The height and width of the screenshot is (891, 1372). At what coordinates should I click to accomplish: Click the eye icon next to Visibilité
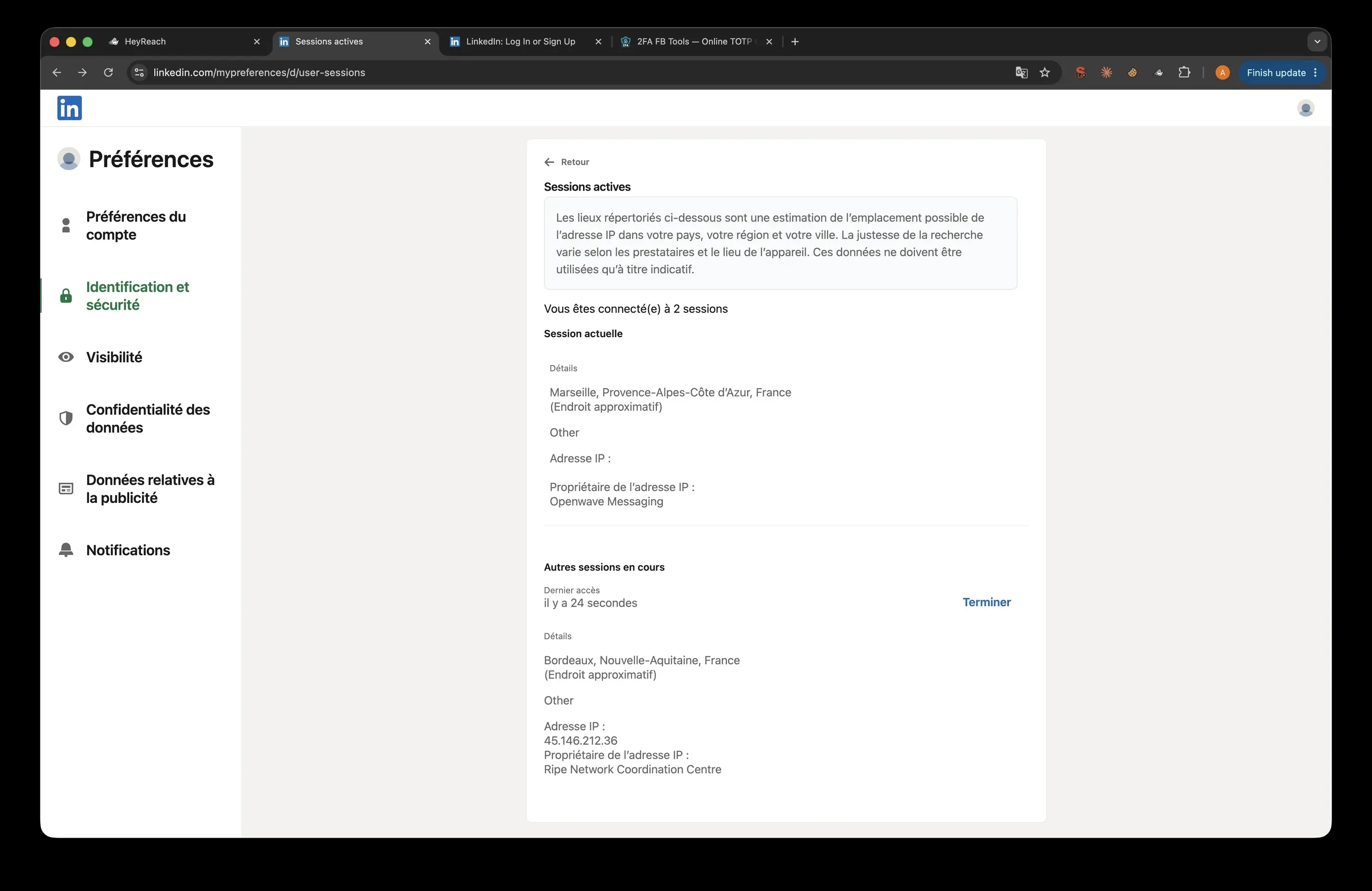(66, 357)
